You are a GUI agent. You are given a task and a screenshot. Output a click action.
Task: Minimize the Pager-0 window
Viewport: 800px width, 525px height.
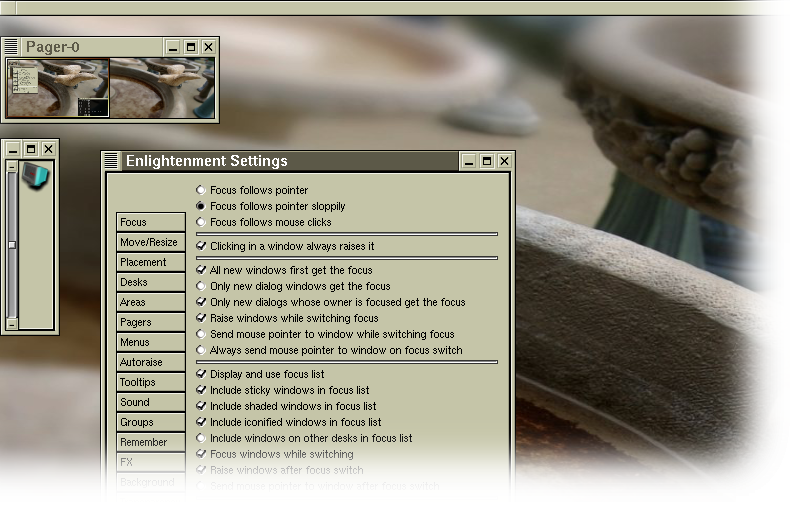(173, 47)
